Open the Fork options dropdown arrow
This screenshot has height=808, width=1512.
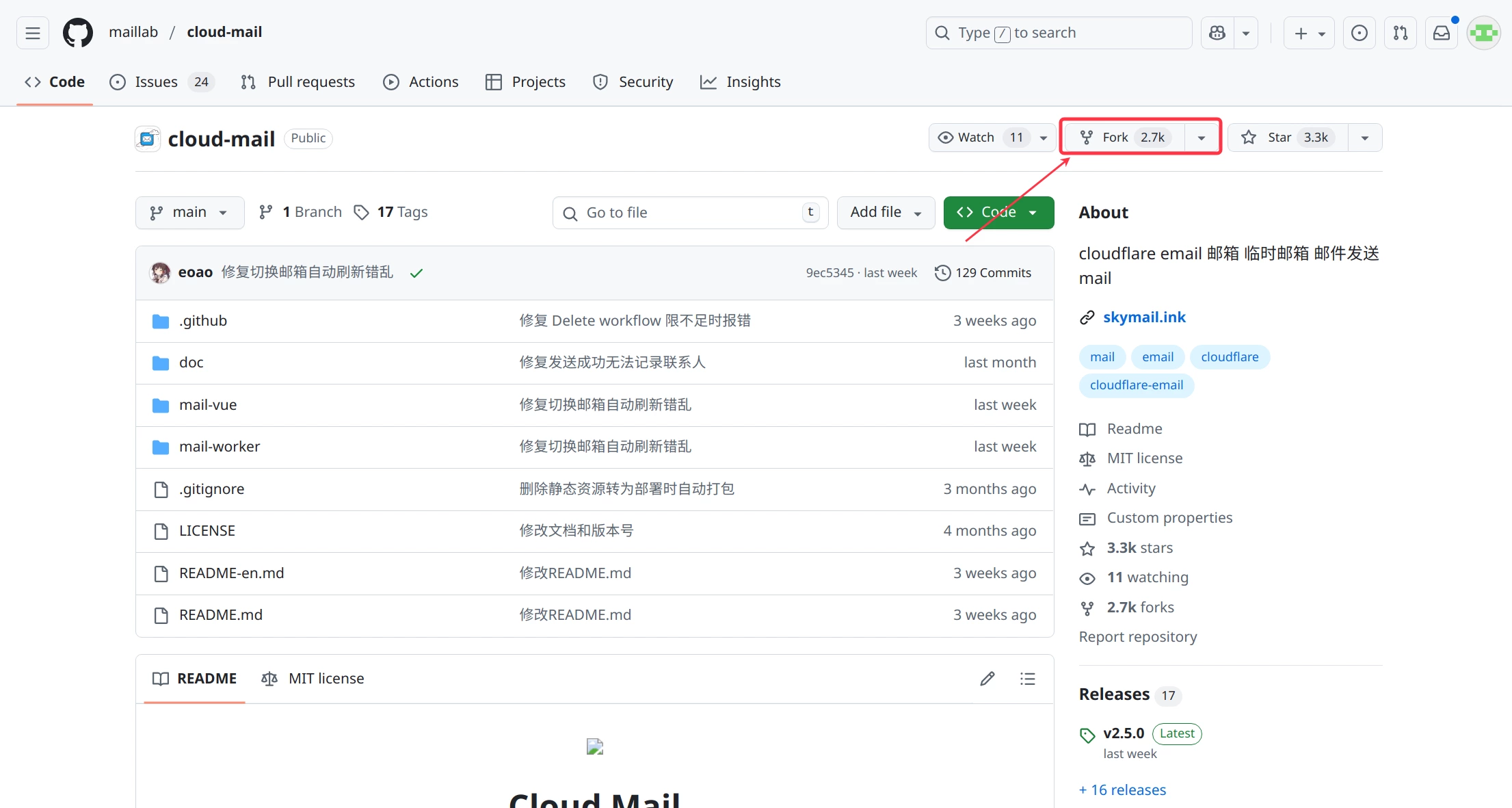coord(1202,138)
